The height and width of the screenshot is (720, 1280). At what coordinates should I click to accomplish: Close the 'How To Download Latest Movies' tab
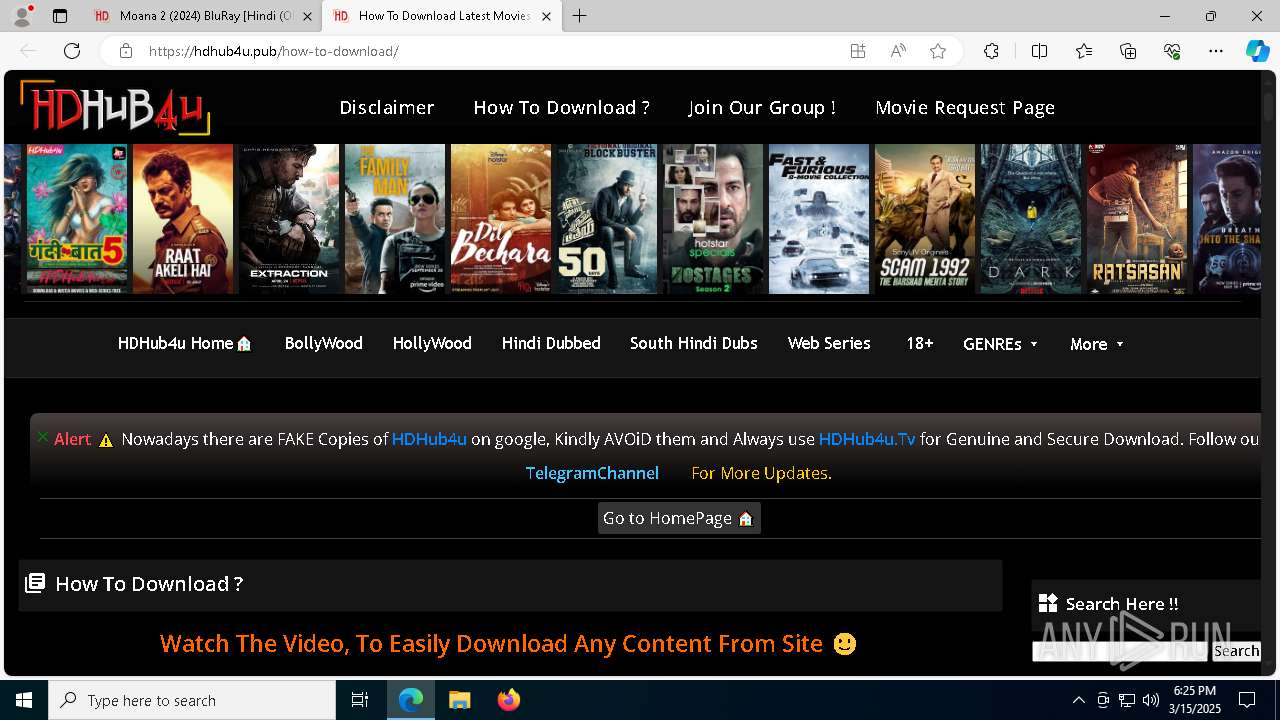[x=546, y=16]
